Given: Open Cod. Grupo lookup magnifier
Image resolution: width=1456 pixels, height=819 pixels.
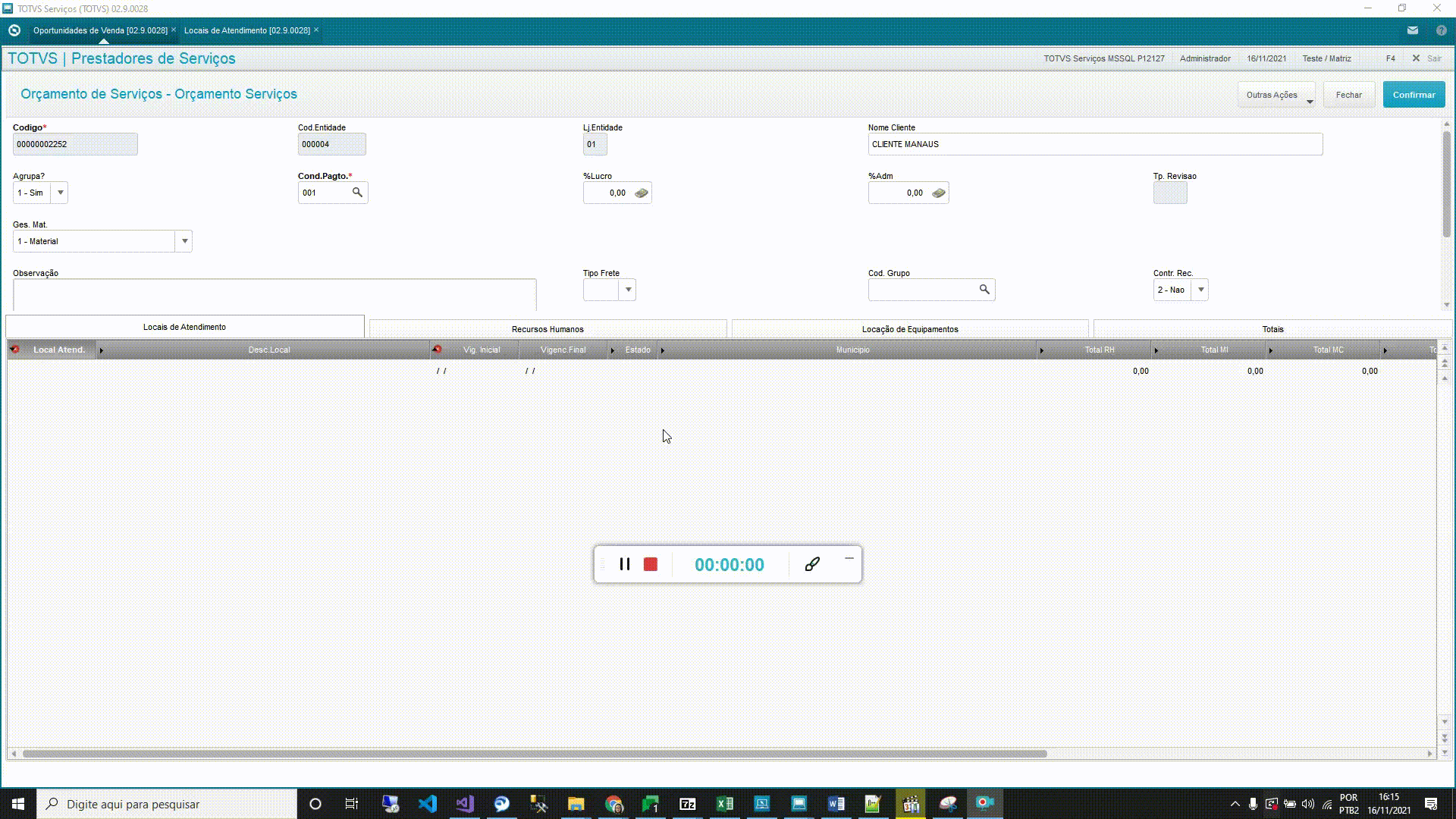Looking at the screenshot, I should point(984,290).
